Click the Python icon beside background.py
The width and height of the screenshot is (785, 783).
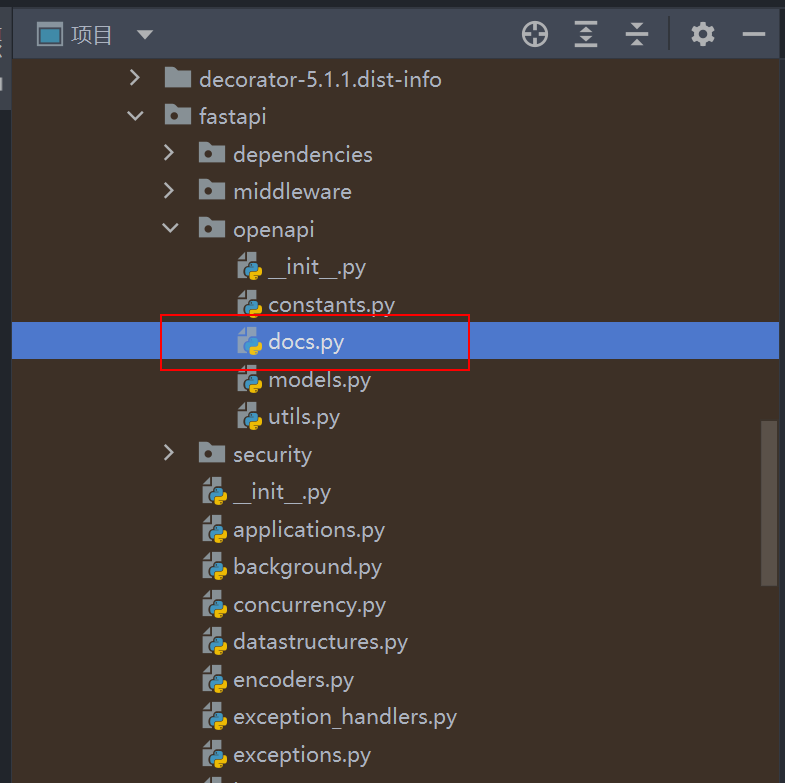(x=215, y=566)
